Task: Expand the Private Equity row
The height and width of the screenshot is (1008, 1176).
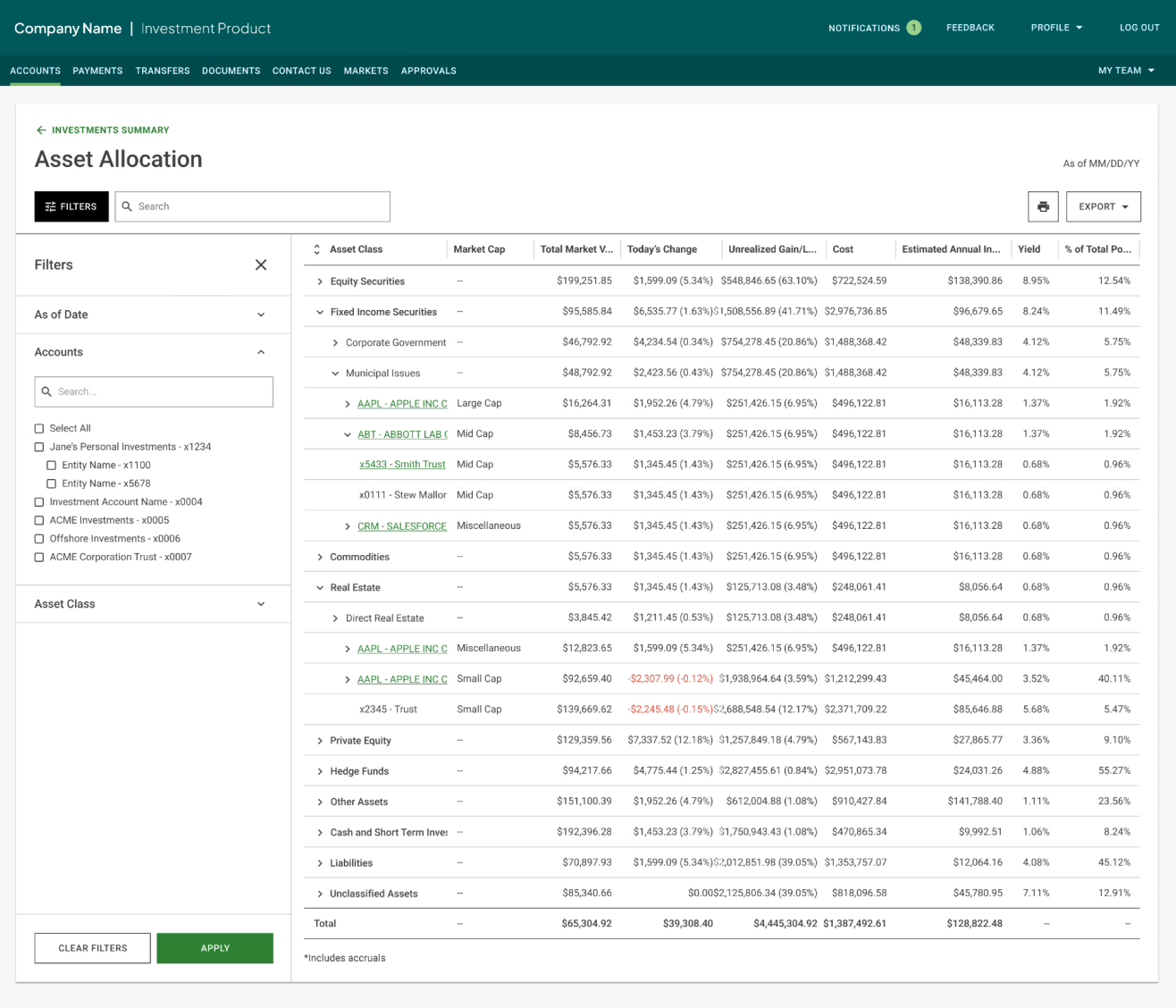Action: pos(320,741)
